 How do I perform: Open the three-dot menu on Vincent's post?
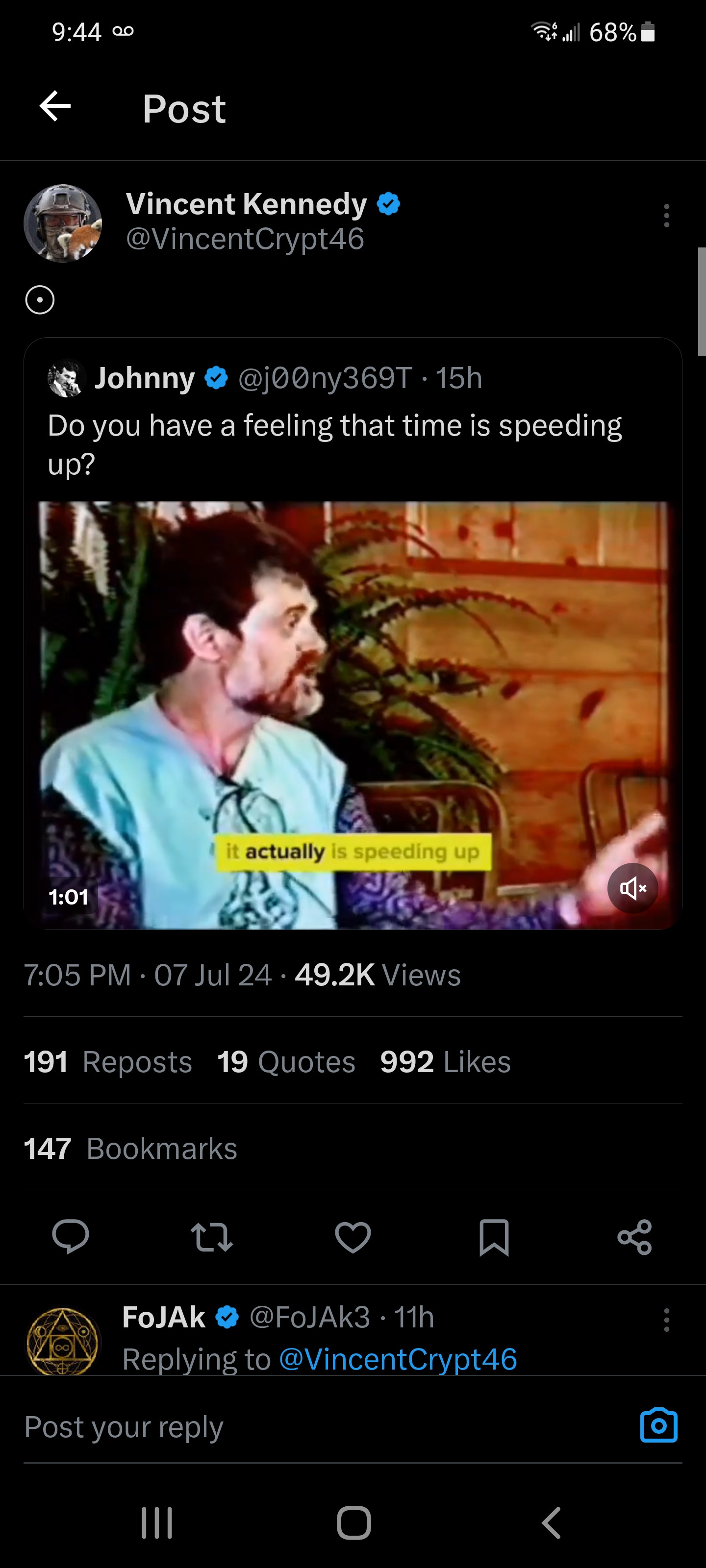(x=666, y=216)
